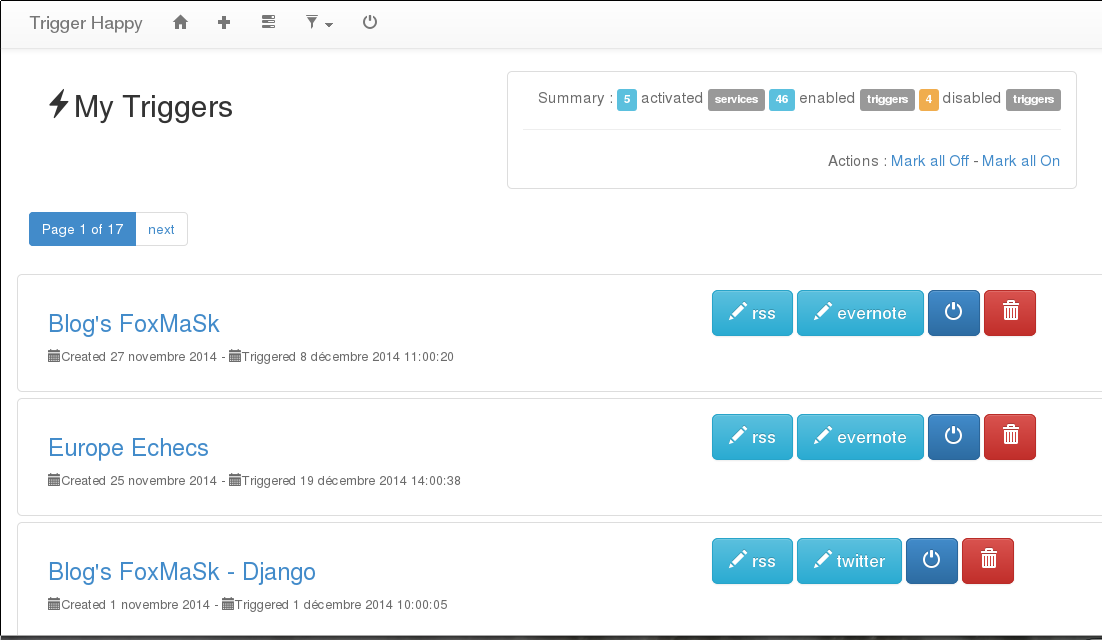Log out using navbar power icon
Image resolution: width=1102 pixels, height=640 pixels.
[370, 22]
